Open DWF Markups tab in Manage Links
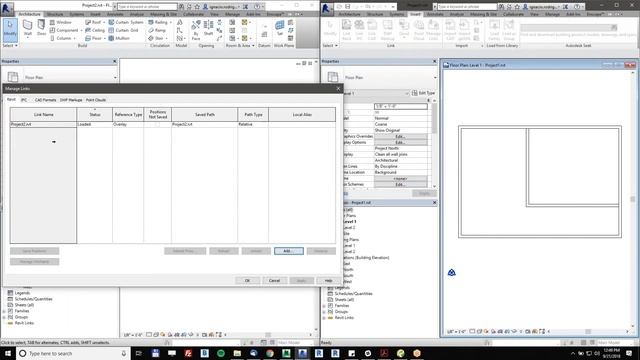 pos(71,100)
